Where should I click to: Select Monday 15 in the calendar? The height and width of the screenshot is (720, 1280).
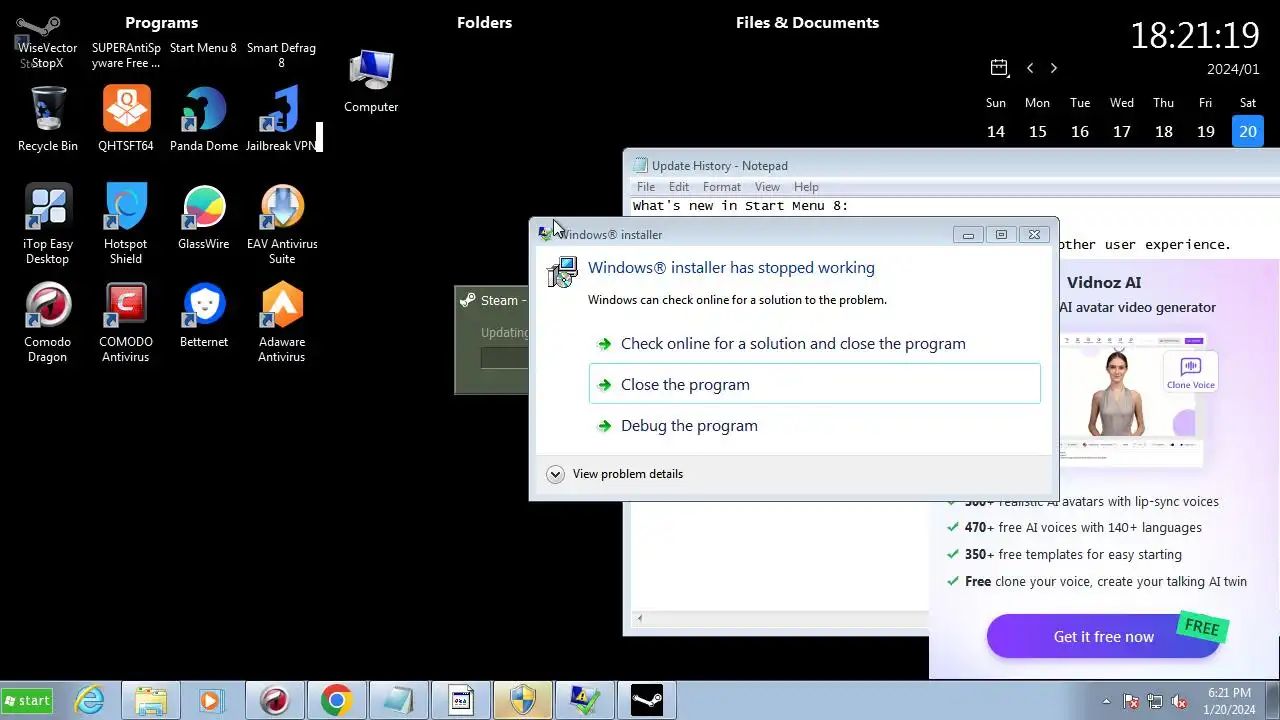[x=1038, y=131]
